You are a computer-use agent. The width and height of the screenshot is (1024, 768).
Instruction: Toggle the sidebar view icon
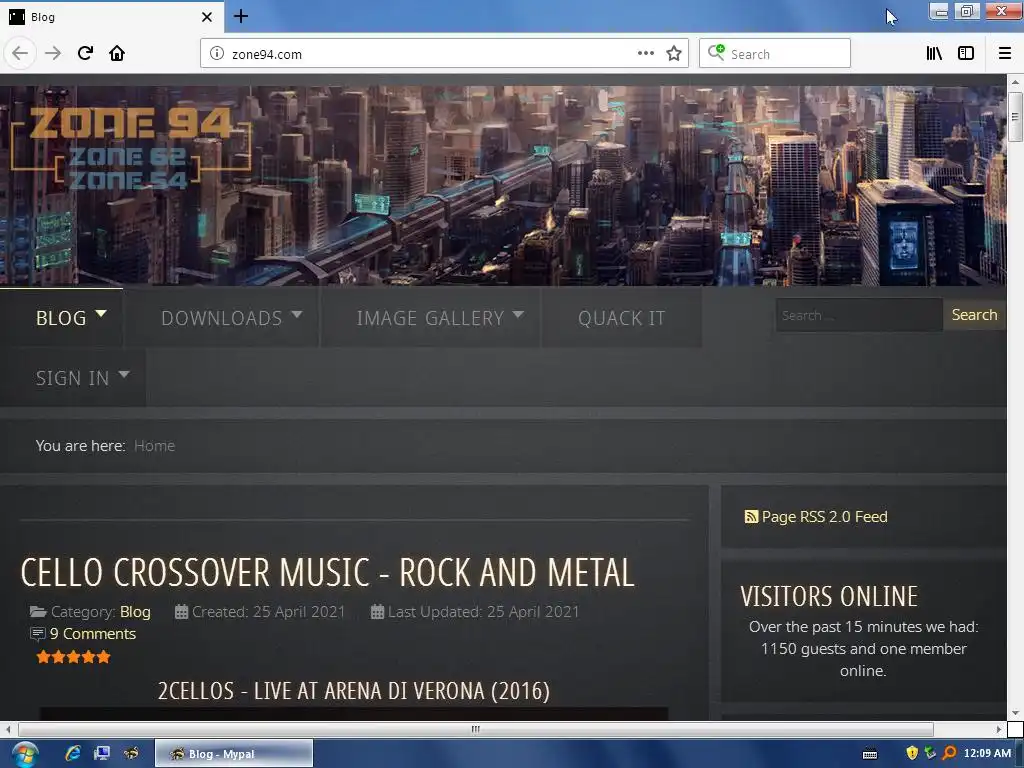(x=966, y=54)
